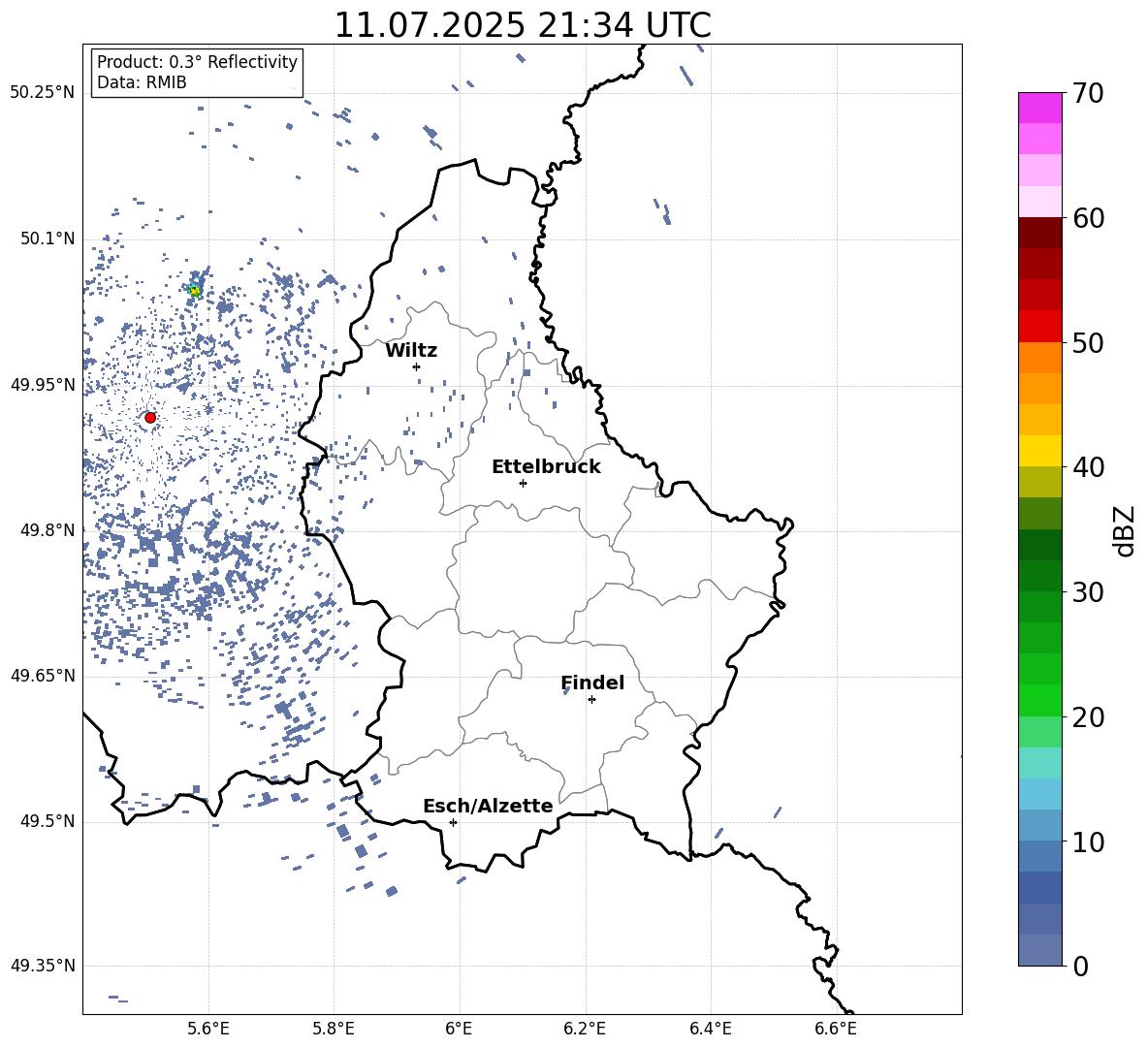Click the bright green colorbar segment above 20
Image resolution: width=1148 pixels, height=1048 pixels.
click(1039, 700)
